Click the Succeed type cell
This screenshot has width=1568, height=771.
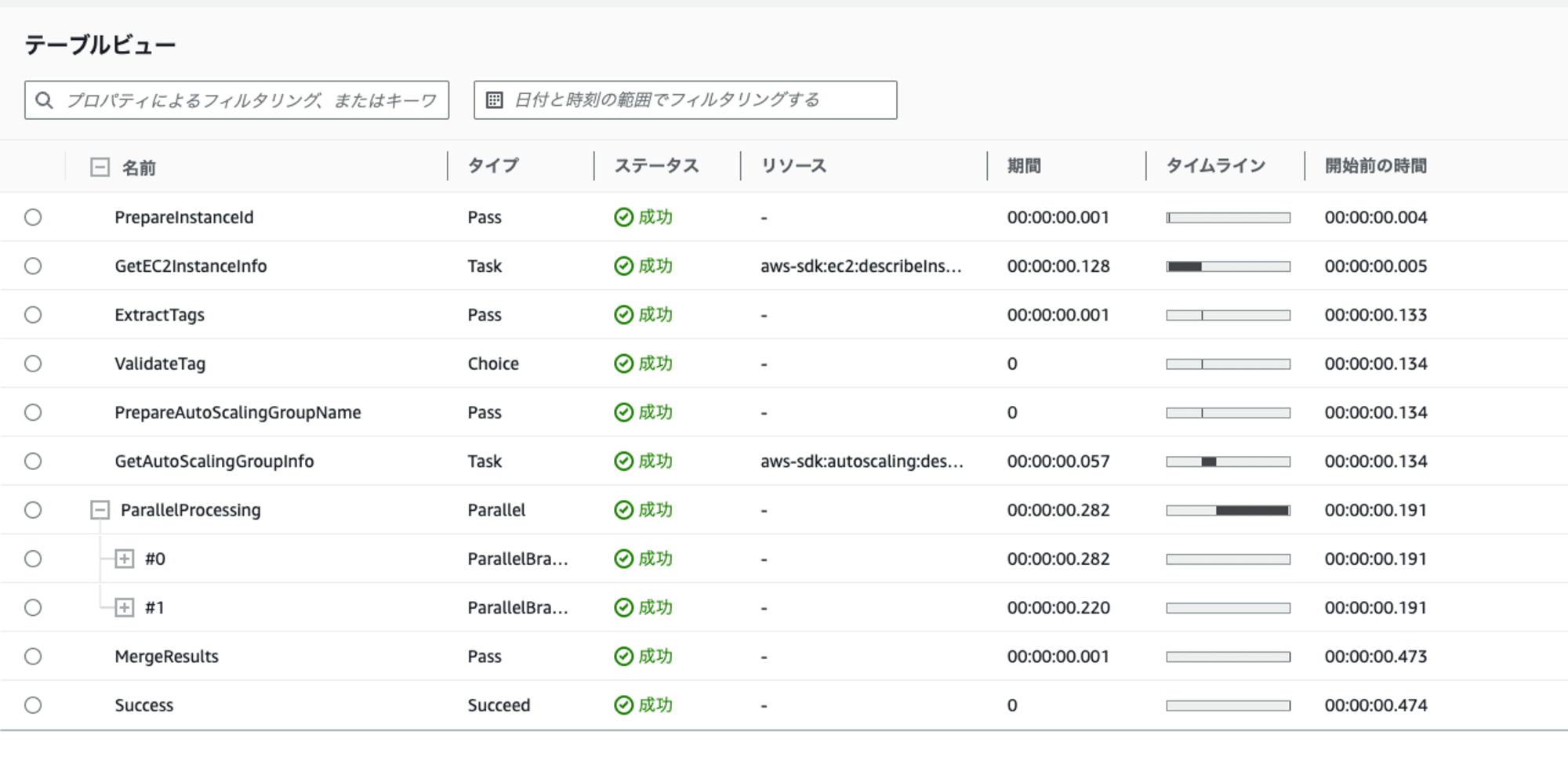[499, 705]
